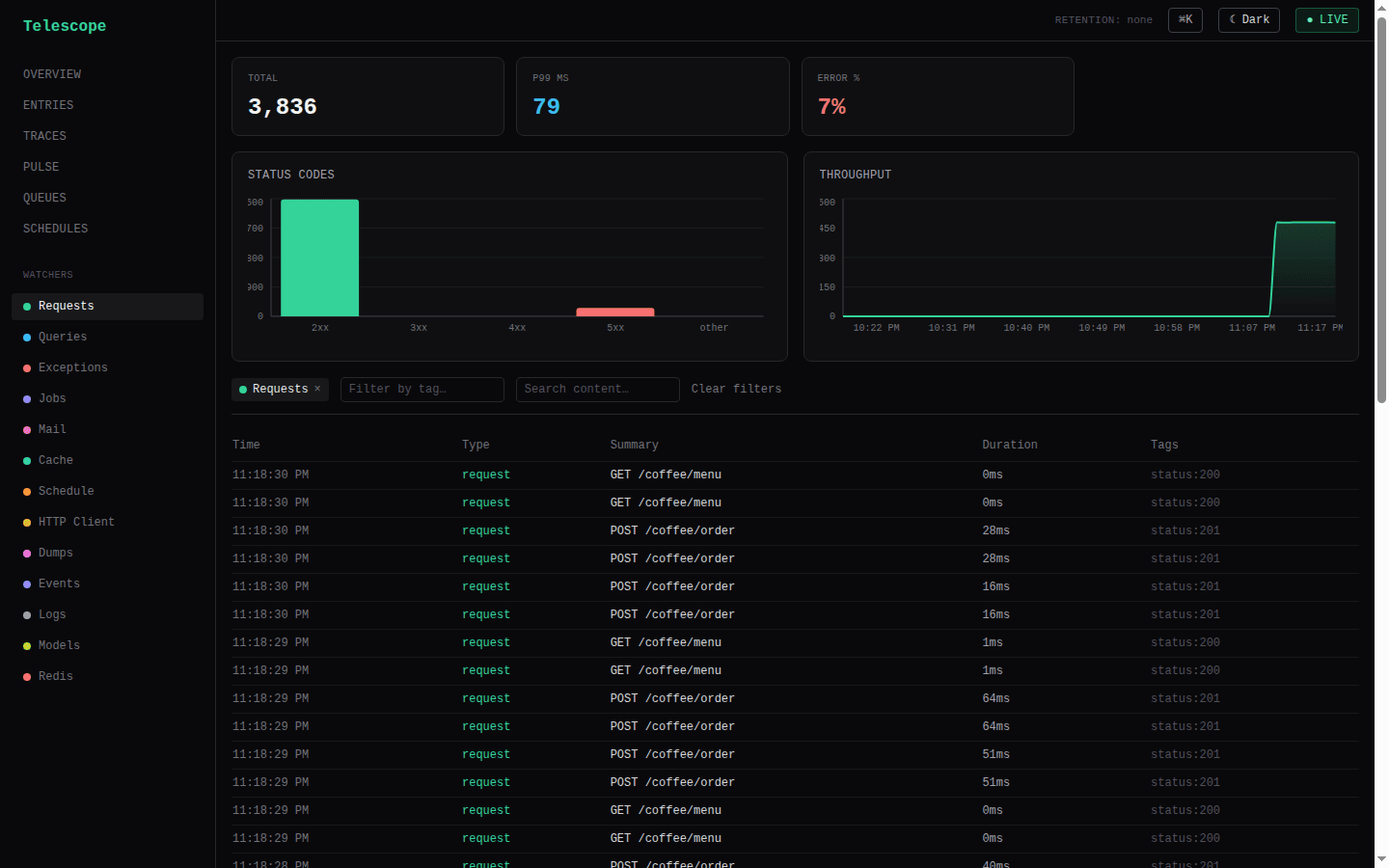The height and width of the screenshot is (868, 1389).
Task: Click the 64ms duration value in first such row
Action: click(995, 698)
